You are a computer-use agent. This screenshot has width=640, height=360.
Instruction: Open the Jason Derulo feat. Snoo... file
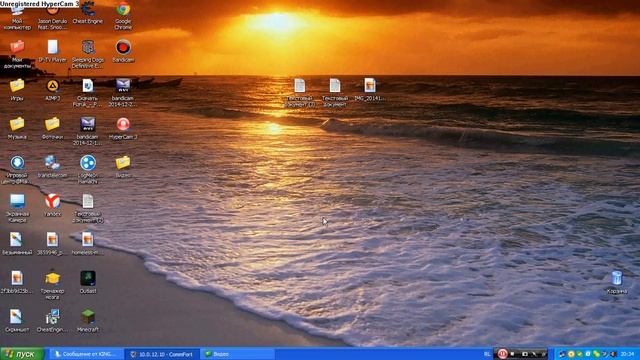point(52,18)
